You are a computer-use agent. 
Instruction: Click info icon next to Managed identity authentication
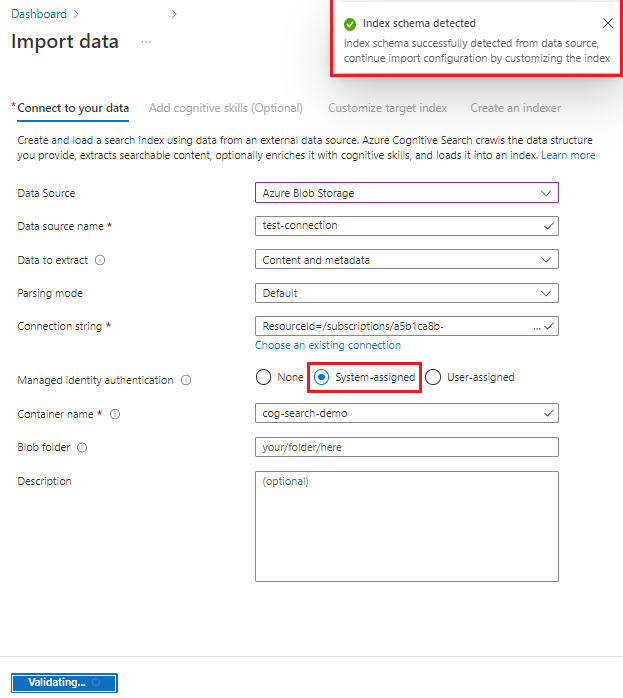[186, 380]
